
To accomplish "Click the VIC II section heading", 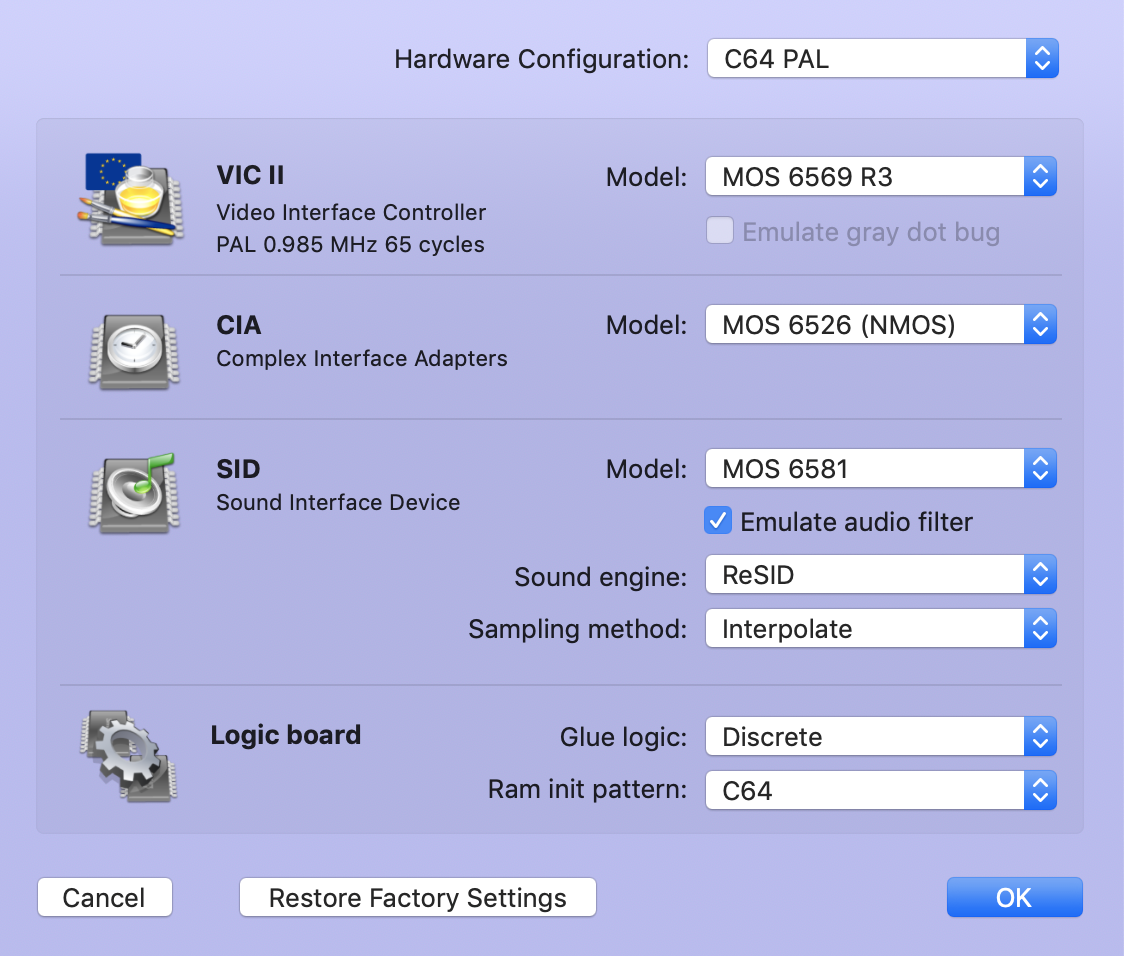I will click(250, 175).
